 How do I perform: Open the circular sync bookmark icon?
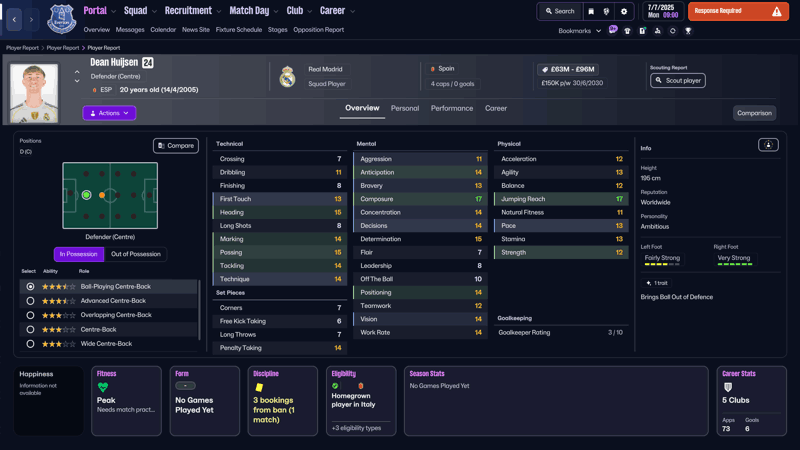672,31
